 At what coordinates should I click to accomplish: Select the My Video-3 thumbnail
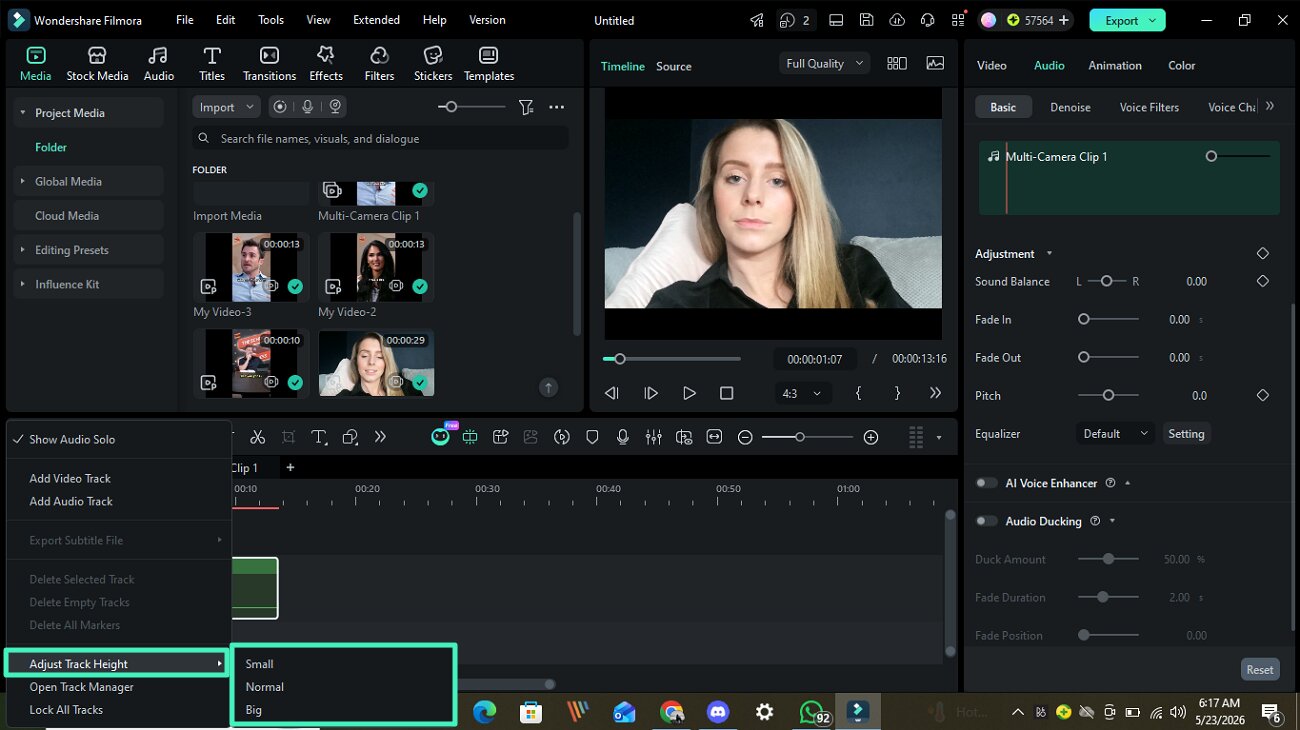[251, 267]
